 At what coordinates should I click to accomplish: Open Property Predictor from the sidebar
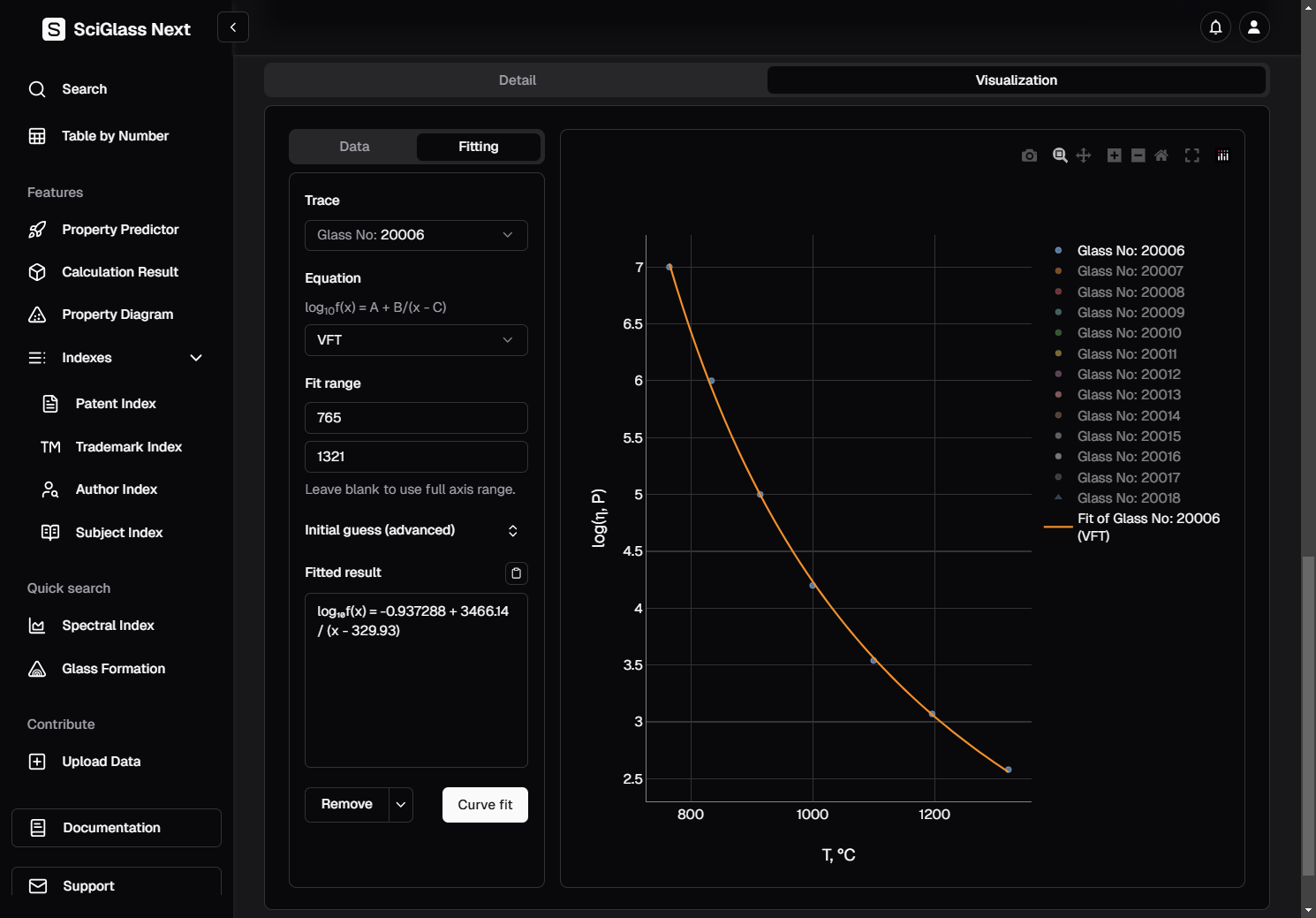[x=120, y=230]
